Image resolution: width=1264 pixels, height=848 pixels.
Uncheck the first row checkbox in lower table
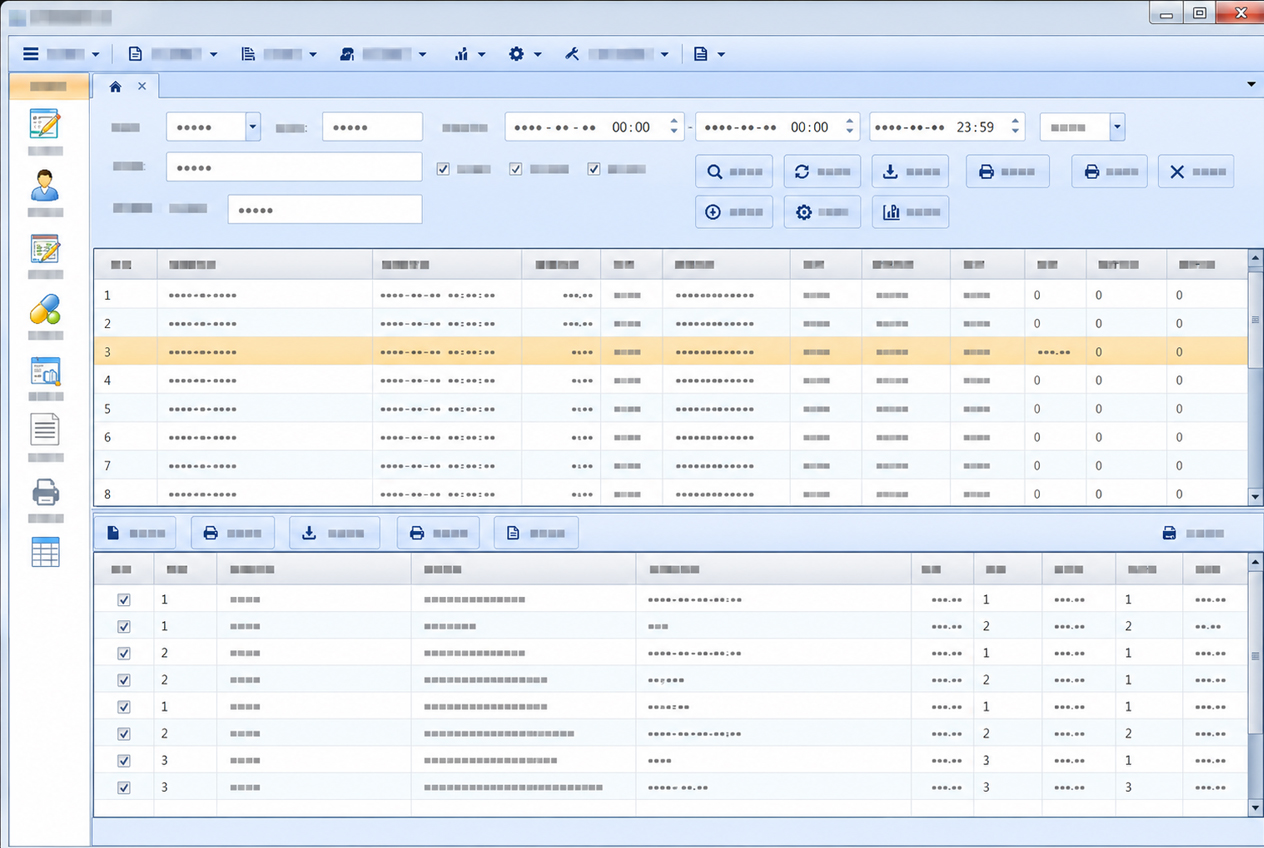point(124,600)
